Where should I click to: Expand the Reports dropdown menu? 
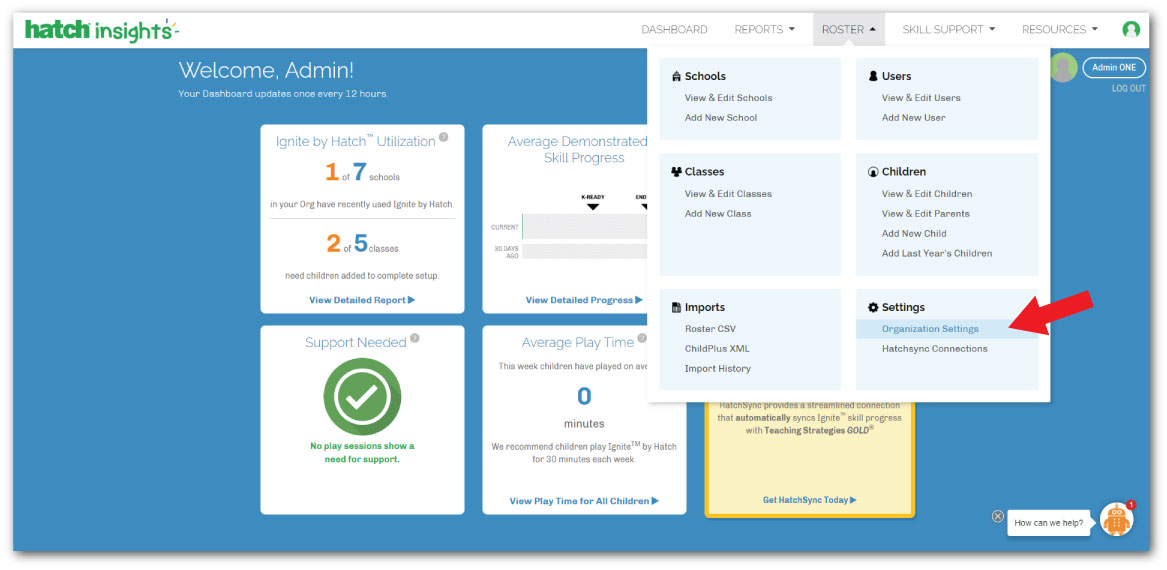pos(764,30)
